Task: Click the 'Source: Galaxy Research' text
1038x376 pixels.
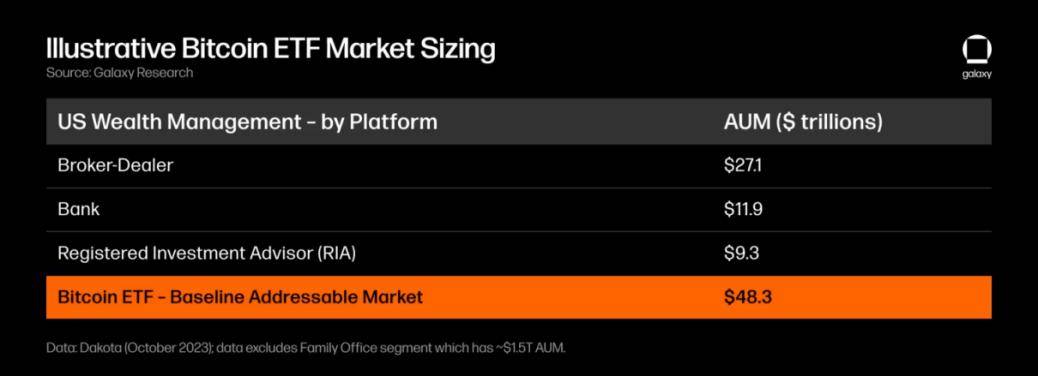Action: (119, 73)
